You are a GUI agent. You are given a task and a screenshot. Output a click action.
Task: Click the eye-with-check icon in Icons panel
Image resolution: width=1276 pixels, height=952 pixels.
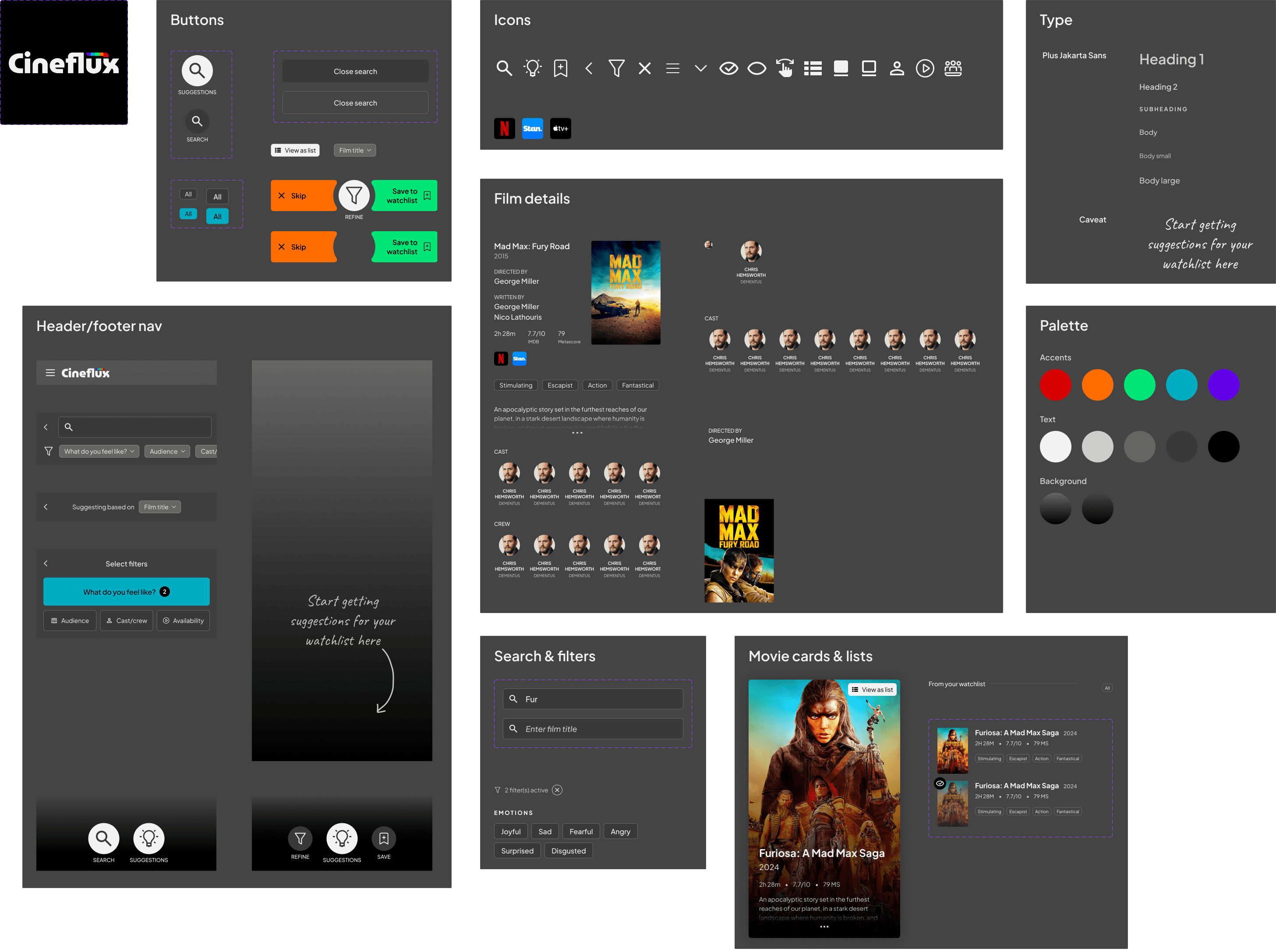pos(728,69)
